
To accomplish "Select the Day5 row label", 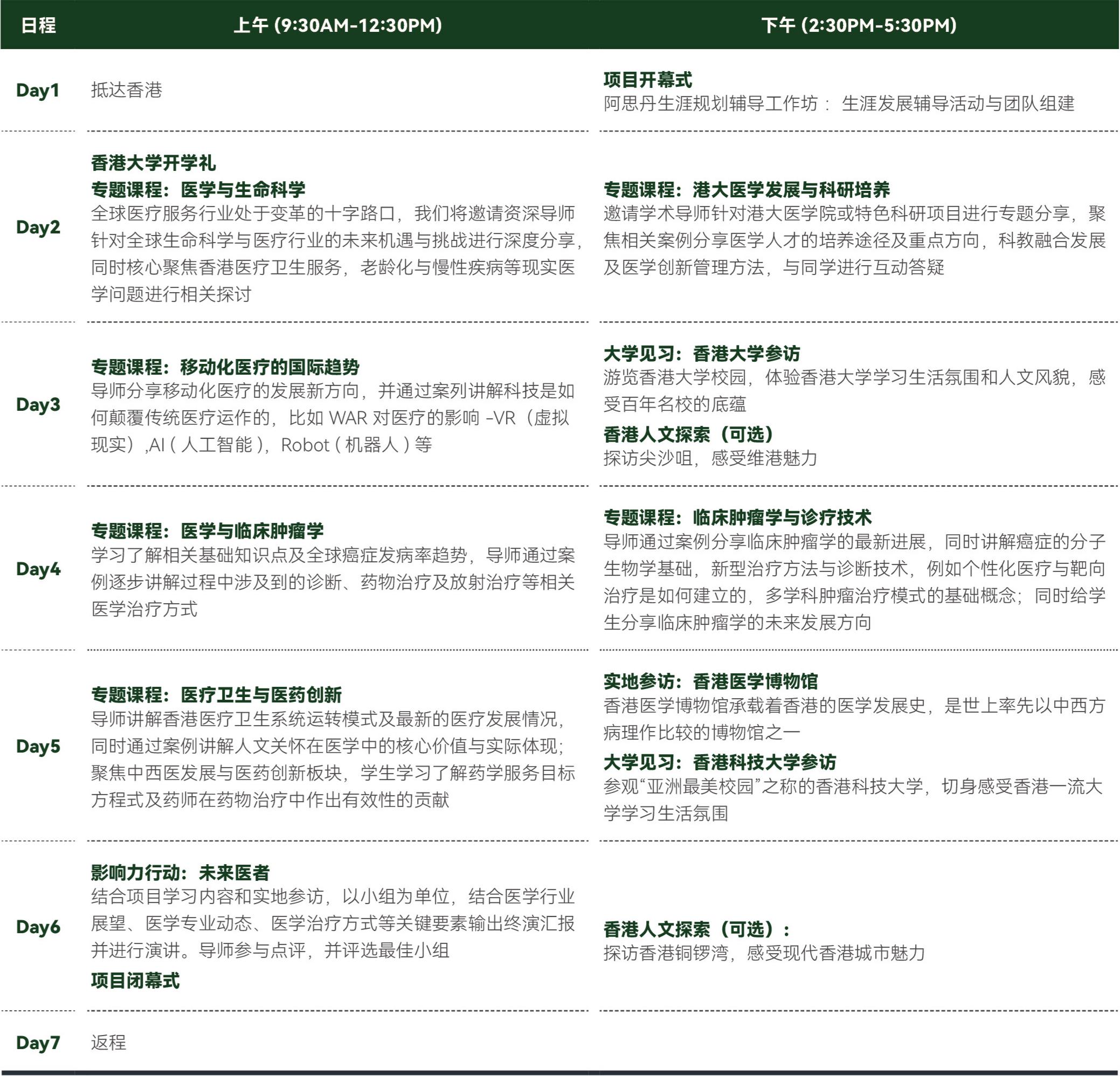I will point(38,746).
